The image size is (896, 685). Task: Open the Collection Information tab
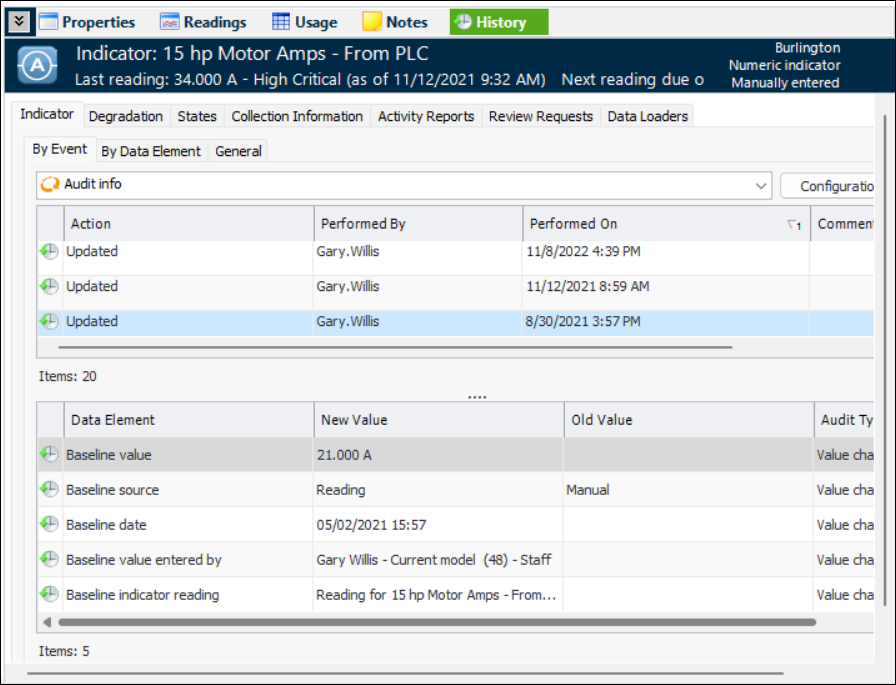click(297, 116)
